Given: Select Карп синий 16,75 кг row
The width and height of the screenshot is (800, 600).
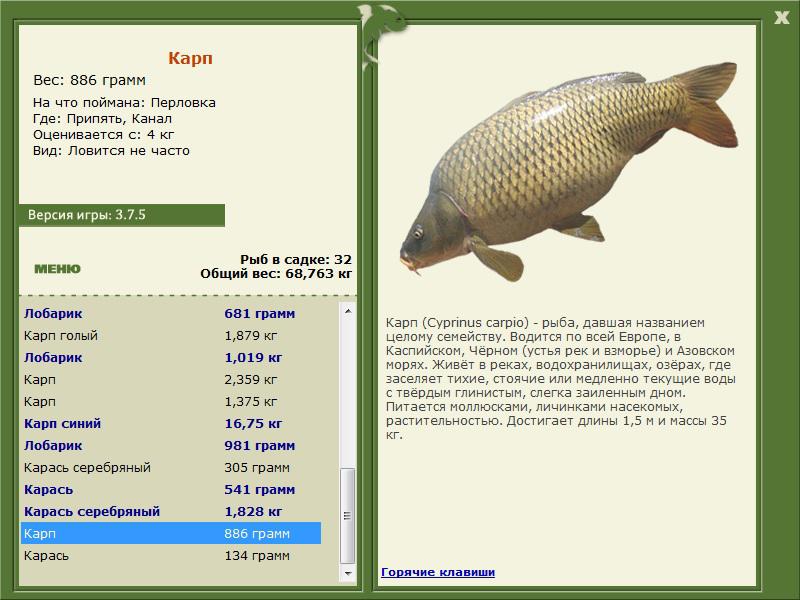Looking at the screenshot, I should coord(171,423).
